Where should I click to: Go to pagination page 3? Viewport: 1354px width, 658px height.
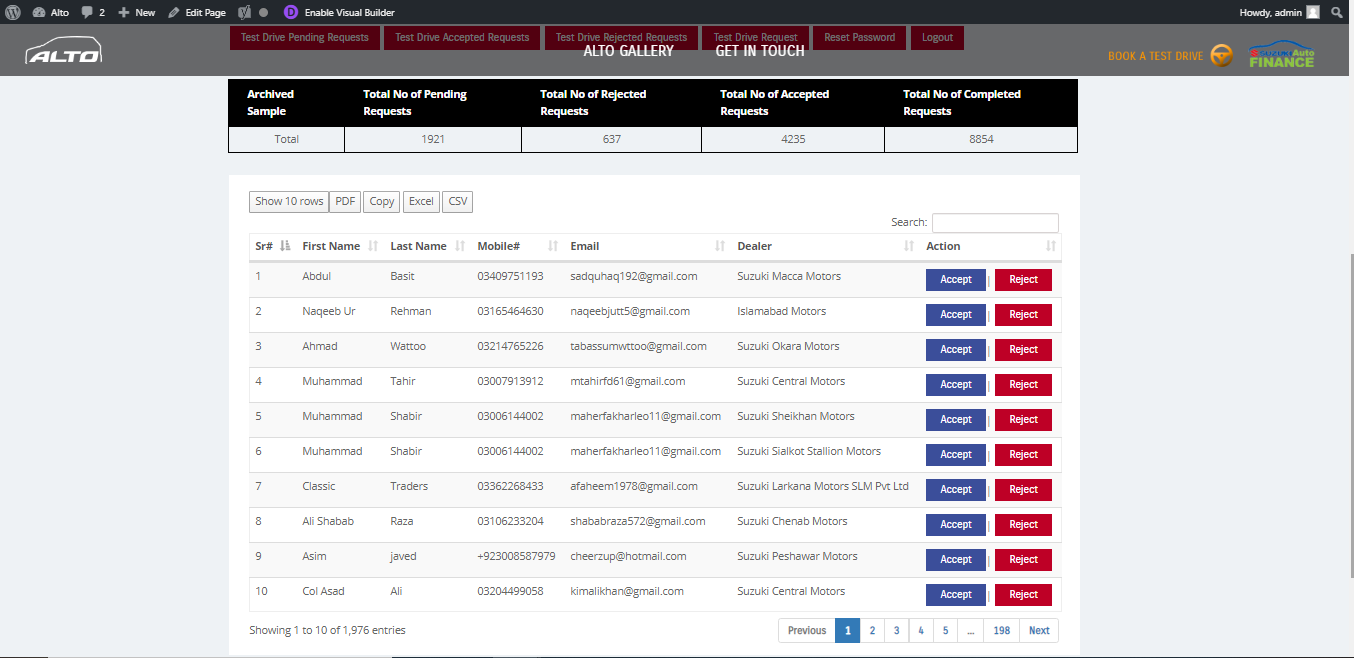click(x=897, y=631)
